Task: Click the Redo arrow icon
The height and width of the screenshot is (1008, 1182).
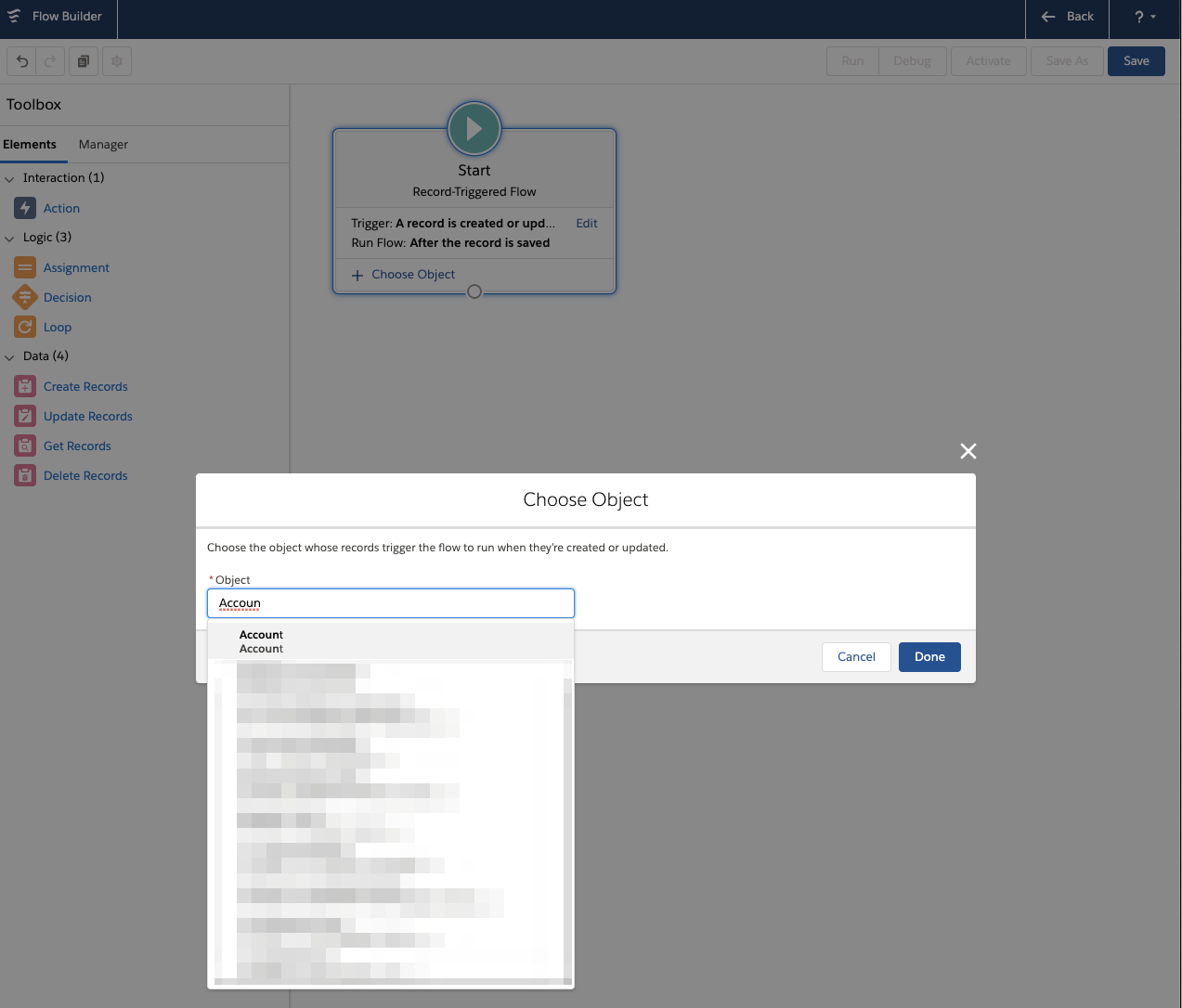Action: click(50, 61)
